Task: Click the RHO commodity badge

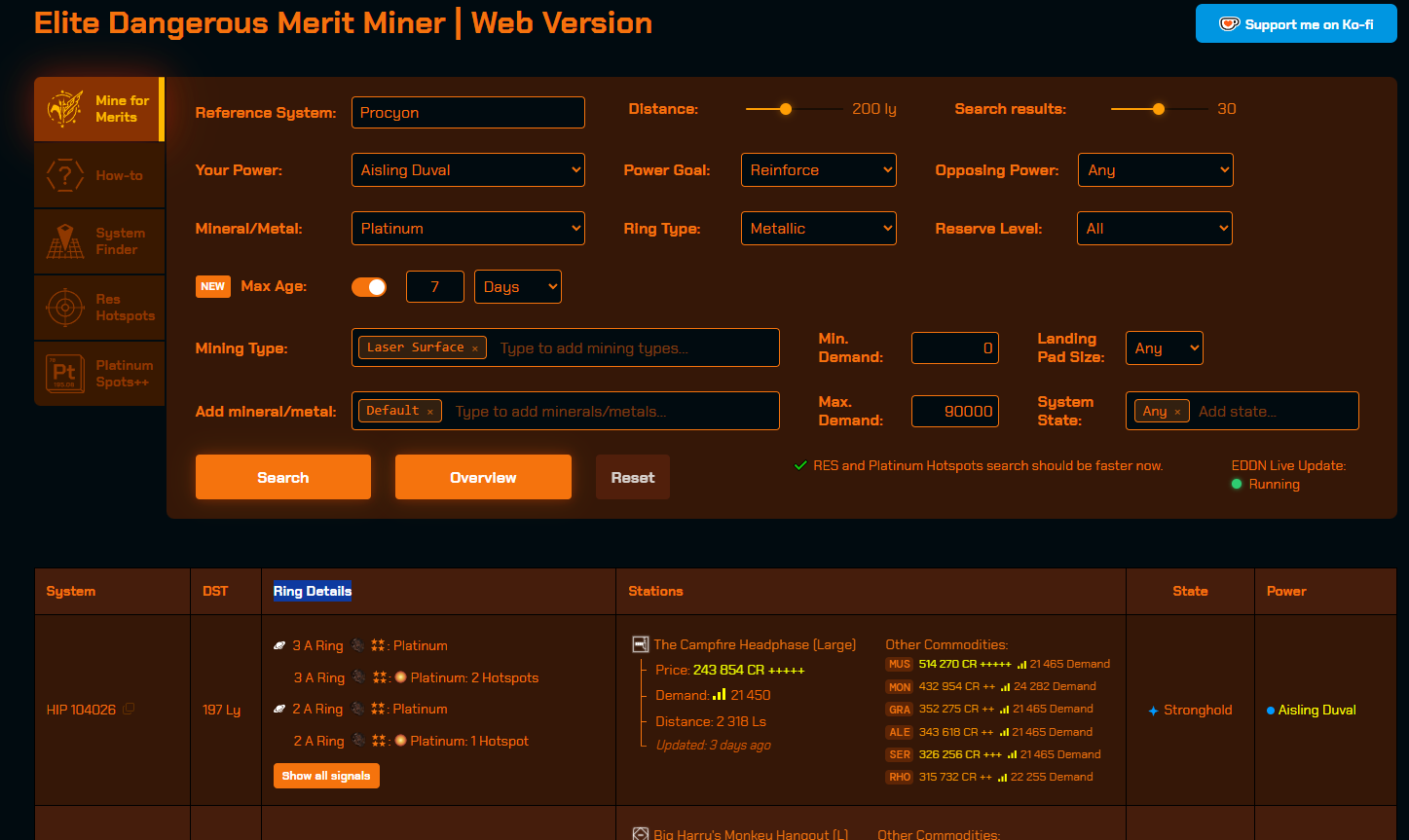Action: pyautogui.click(x=899, y=777)
